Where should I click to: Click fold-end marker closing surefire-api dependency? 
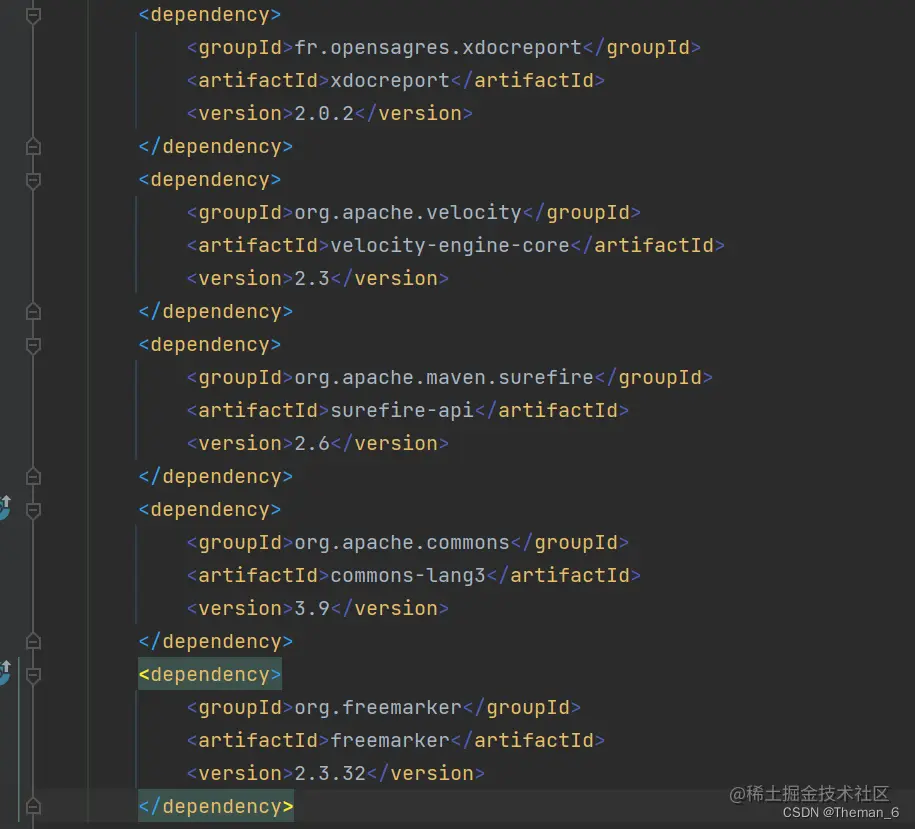(33, 477)
